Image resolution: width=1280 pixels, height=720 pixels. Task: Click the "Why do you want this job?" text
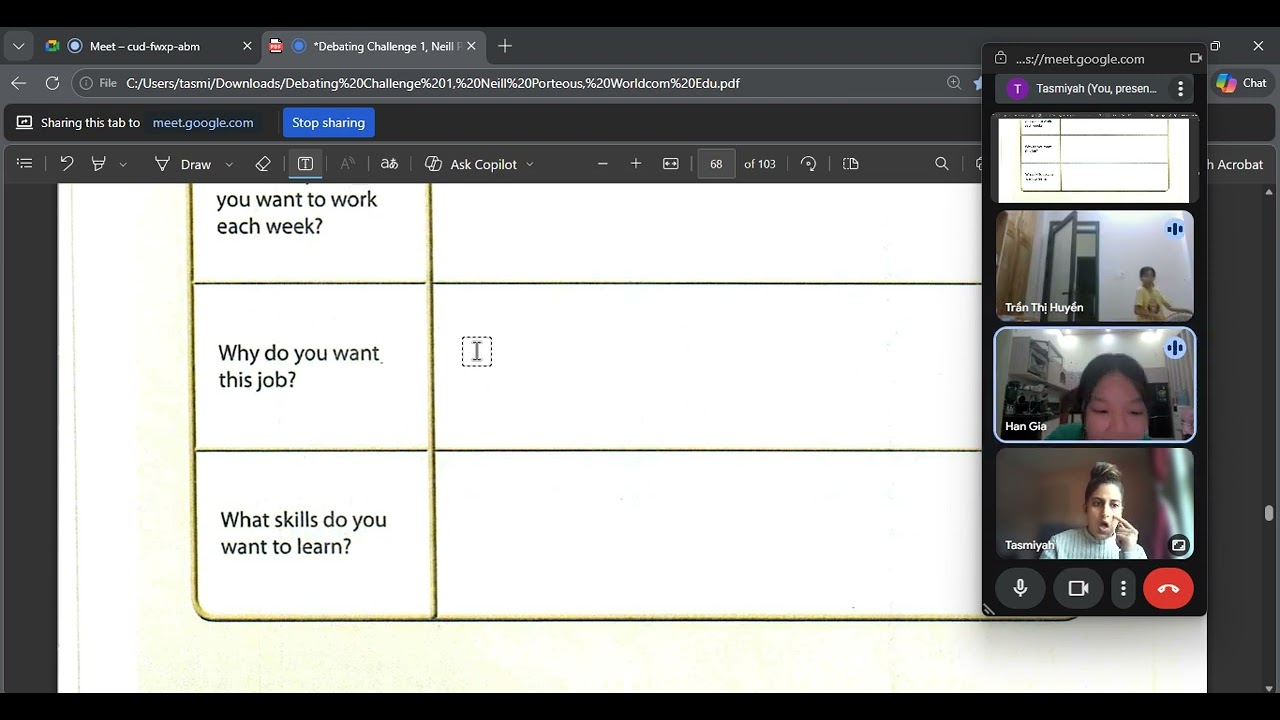point(299,366)
